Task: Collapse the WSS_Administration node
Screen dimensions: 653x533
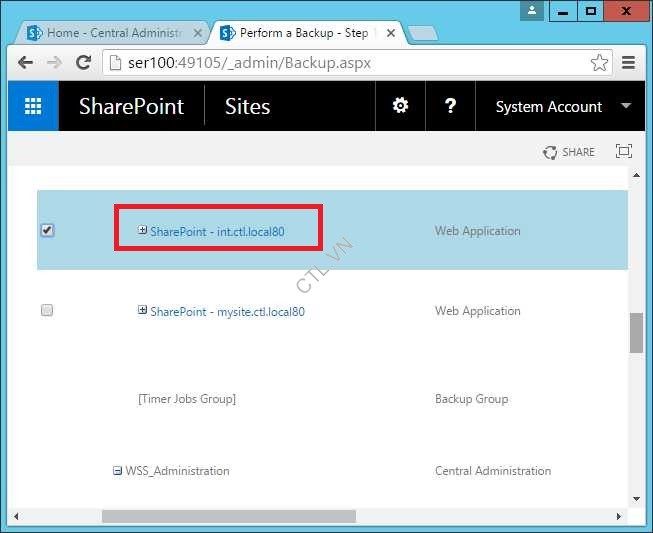Action: [x=117, y=471]
